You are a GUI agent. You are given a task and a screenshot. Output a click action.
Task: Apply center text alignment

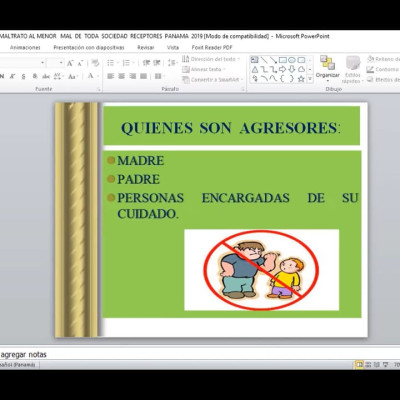(121, 76)
